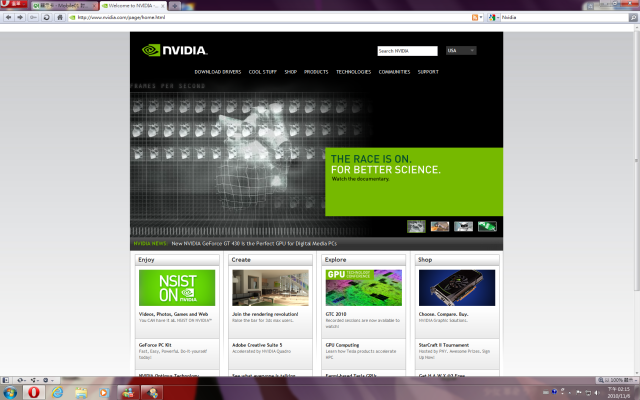Image resolution: width=640 pixels, height=400 pixels.
Task: Reload the current page
Action: click(47, 18)
